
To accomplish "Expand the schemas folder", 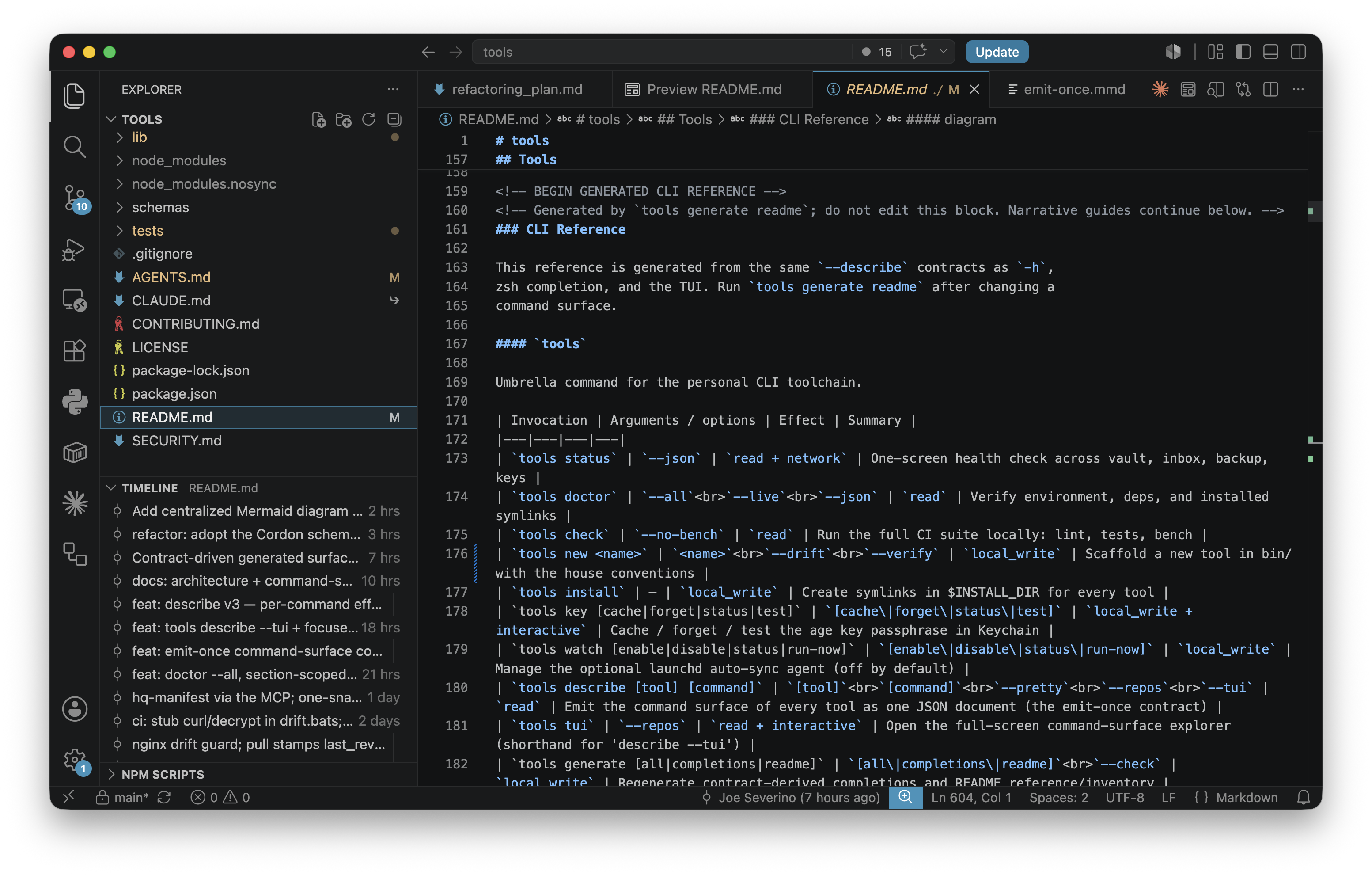I will [x=259, y=208].
